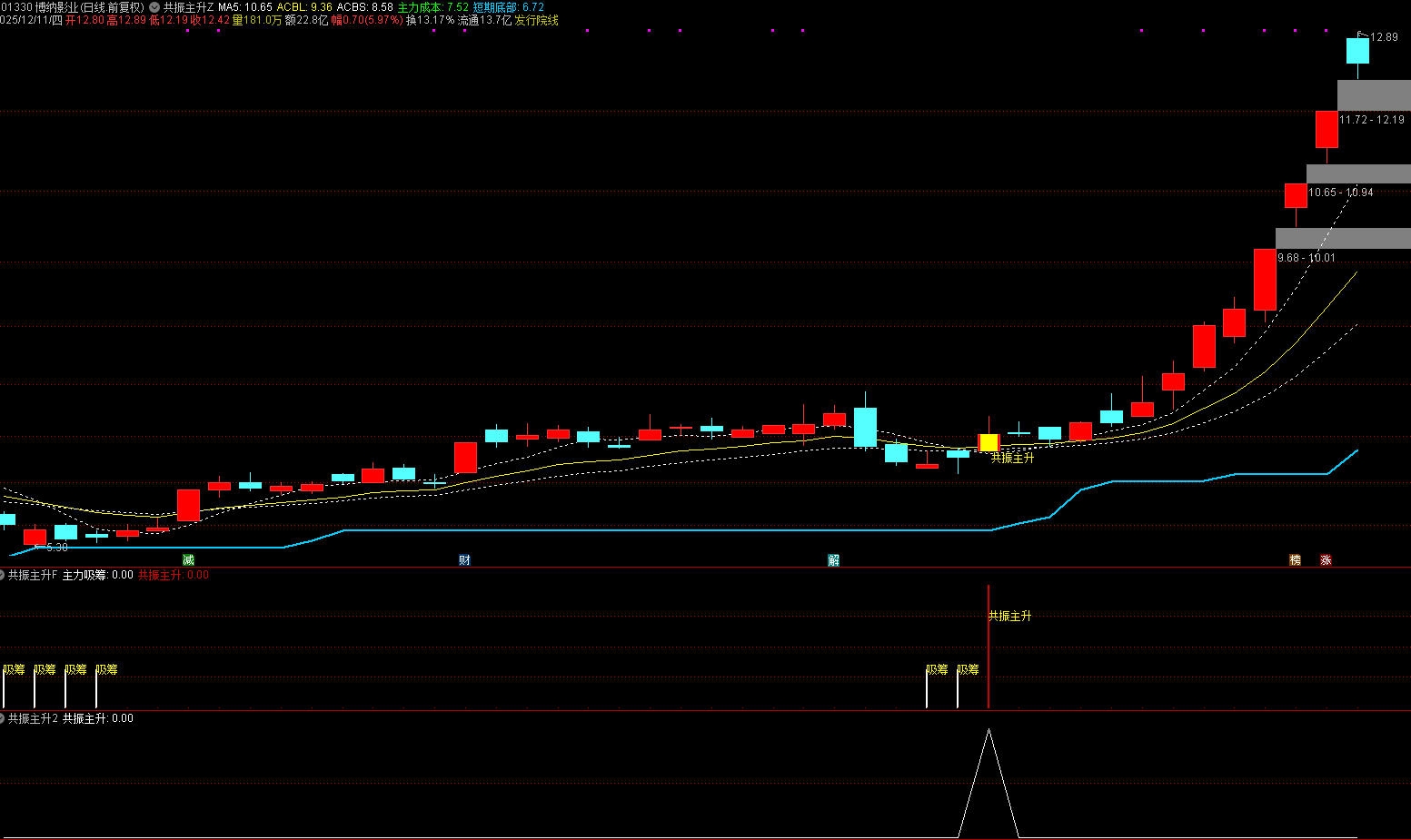Viewport: 1411px width, 840px height.
Task: Click the 收12.42 close price
Action: 210,20
